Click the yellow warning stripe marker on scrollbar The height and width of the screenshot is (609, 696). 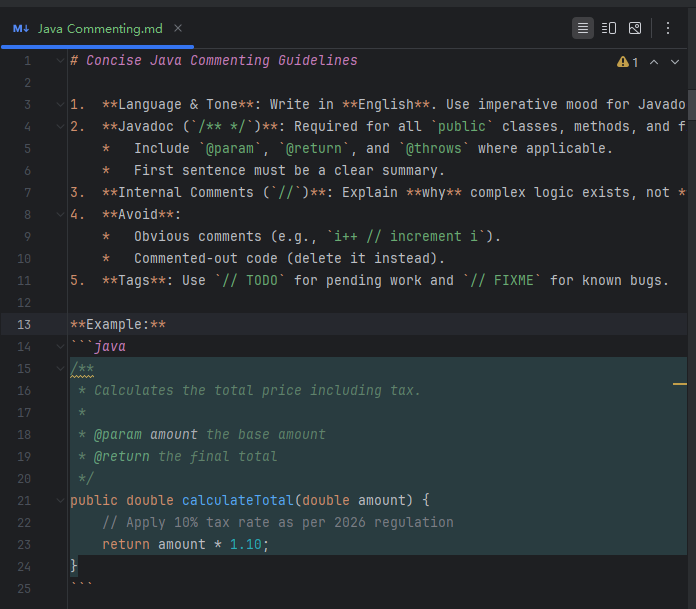(x=680, y=384)
